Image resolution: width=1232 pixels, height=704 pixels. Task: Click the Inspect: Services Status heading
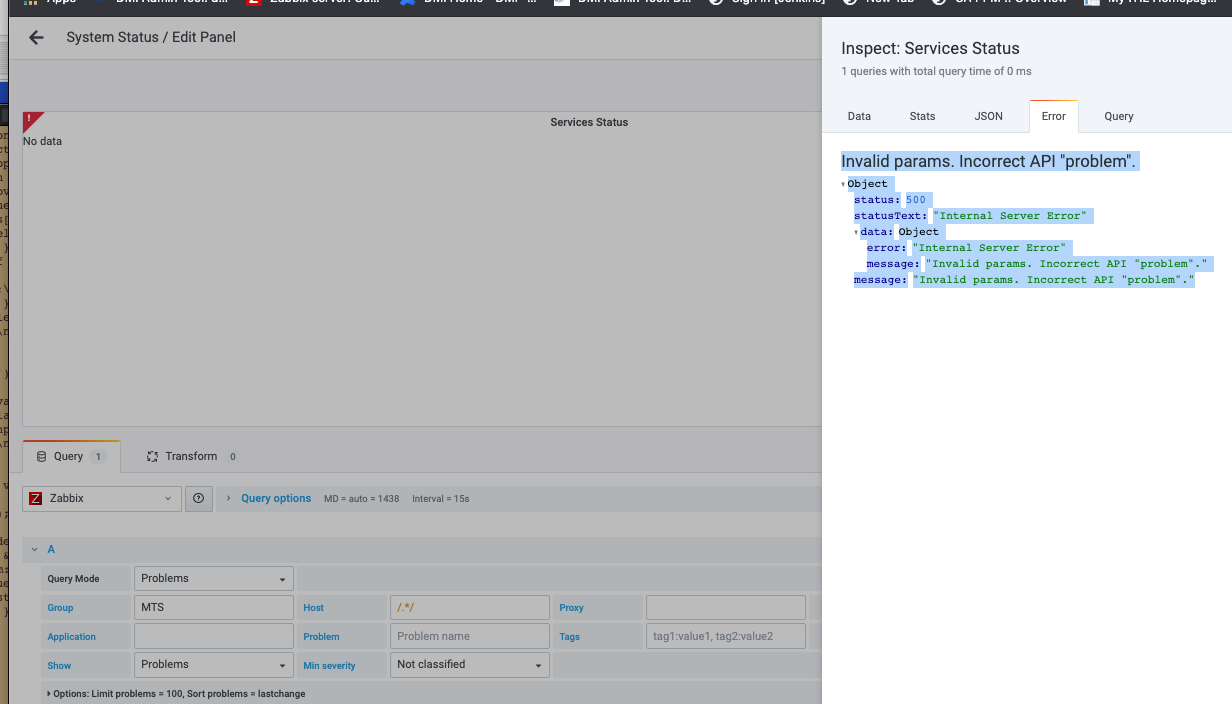coord(930,48)
